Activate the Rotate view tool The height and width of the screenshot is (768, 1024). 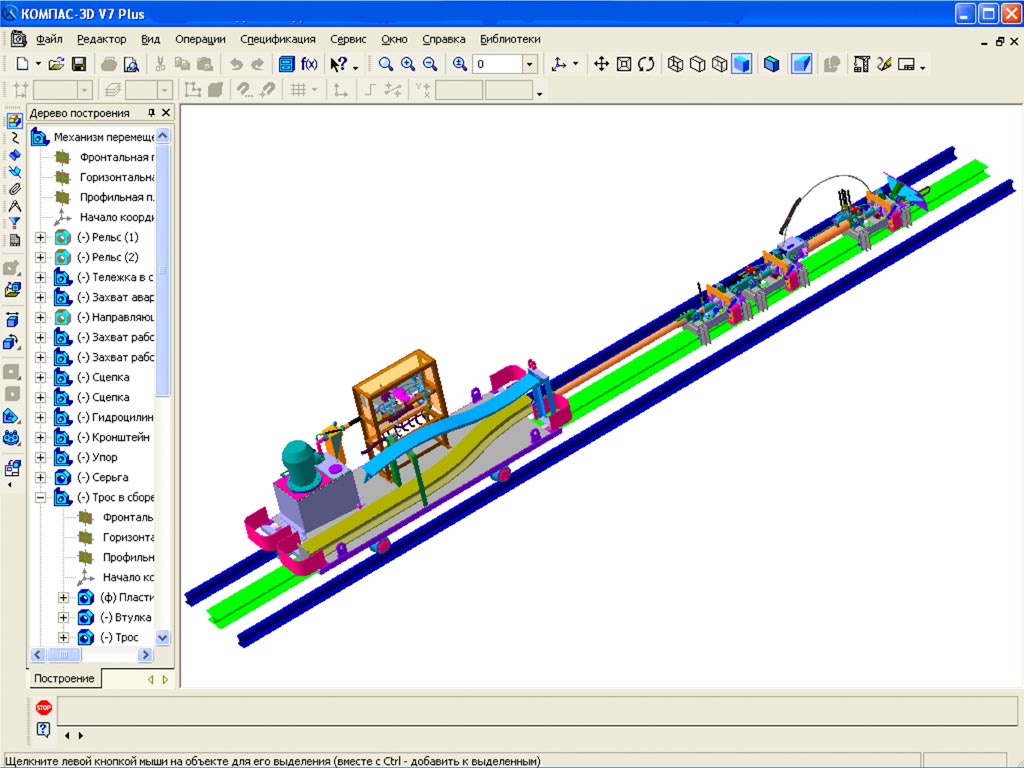tap(646, 64)
